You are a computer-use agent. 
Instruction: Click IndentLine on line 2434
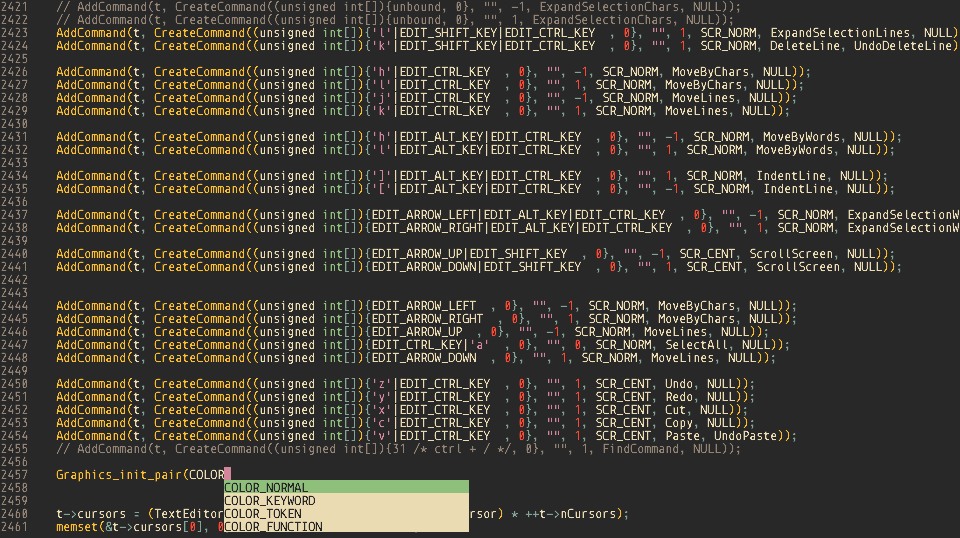click(790, 176)
